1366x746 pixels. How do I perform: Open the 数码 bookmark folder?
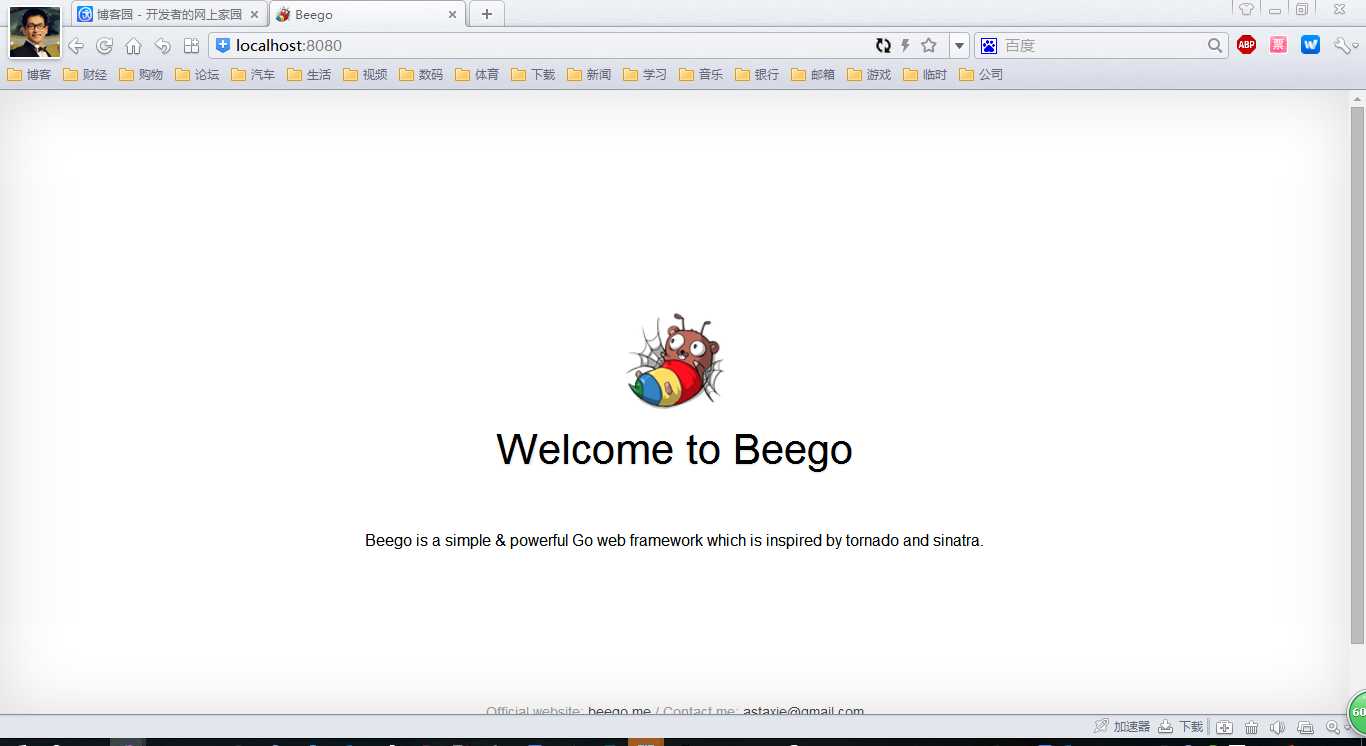[421, 75]
